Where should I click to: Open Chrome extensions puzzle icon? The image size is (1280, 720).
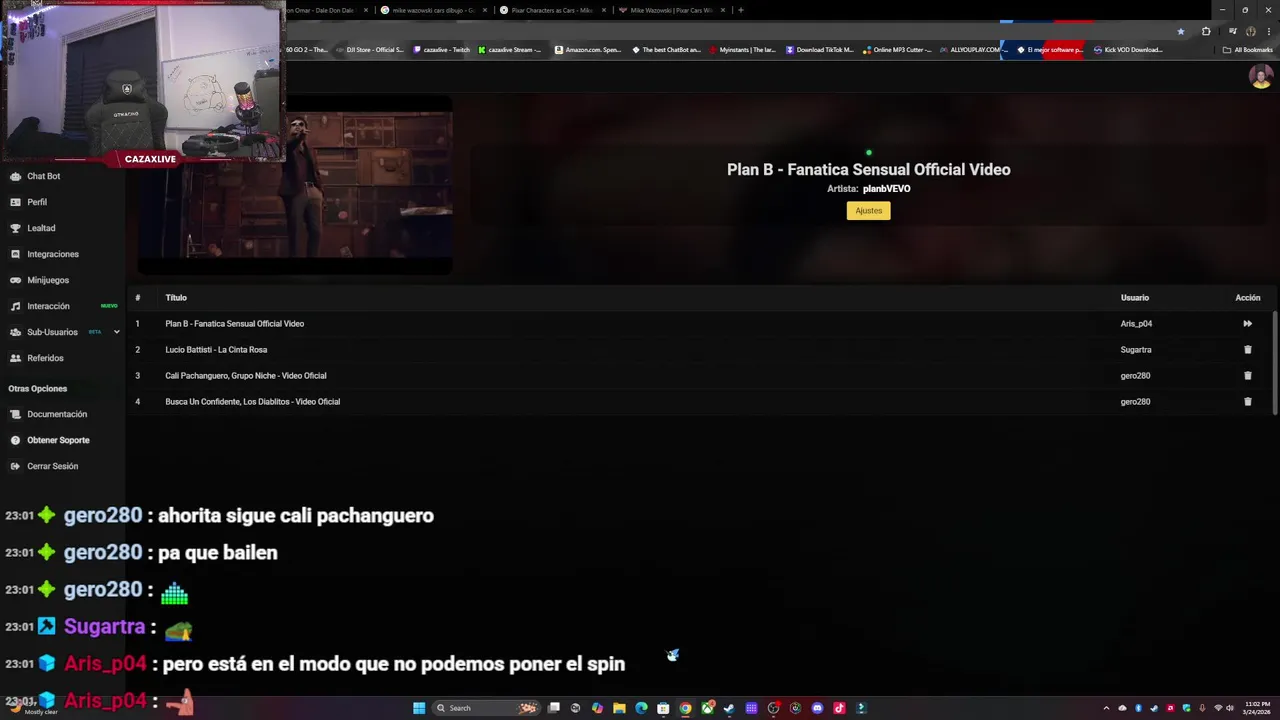pyautogui.click(x=1206, y=31)
